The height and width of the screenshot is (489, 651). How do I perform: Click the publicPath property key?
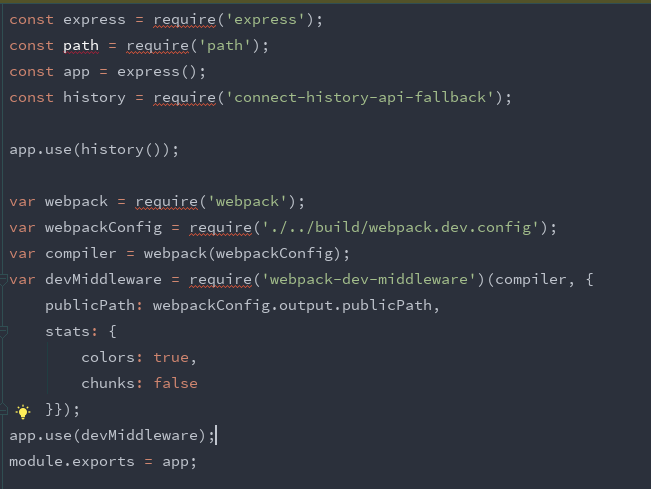pyautogui.click(x=90, y=306)
